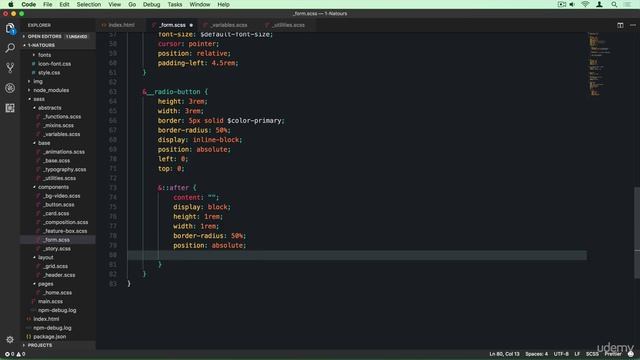Click the Ln 80, Col 13 cursor position indicator

click(x=504, y=354)
